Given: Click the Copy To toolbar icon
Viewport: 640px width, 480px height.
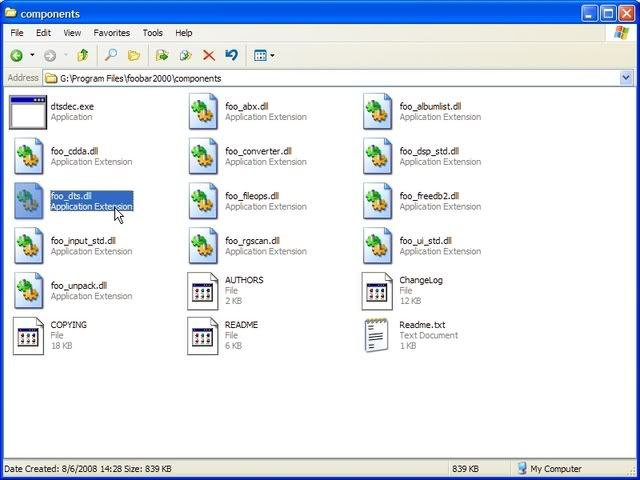Looking at the screenshot, I should [x=185, y=55].
